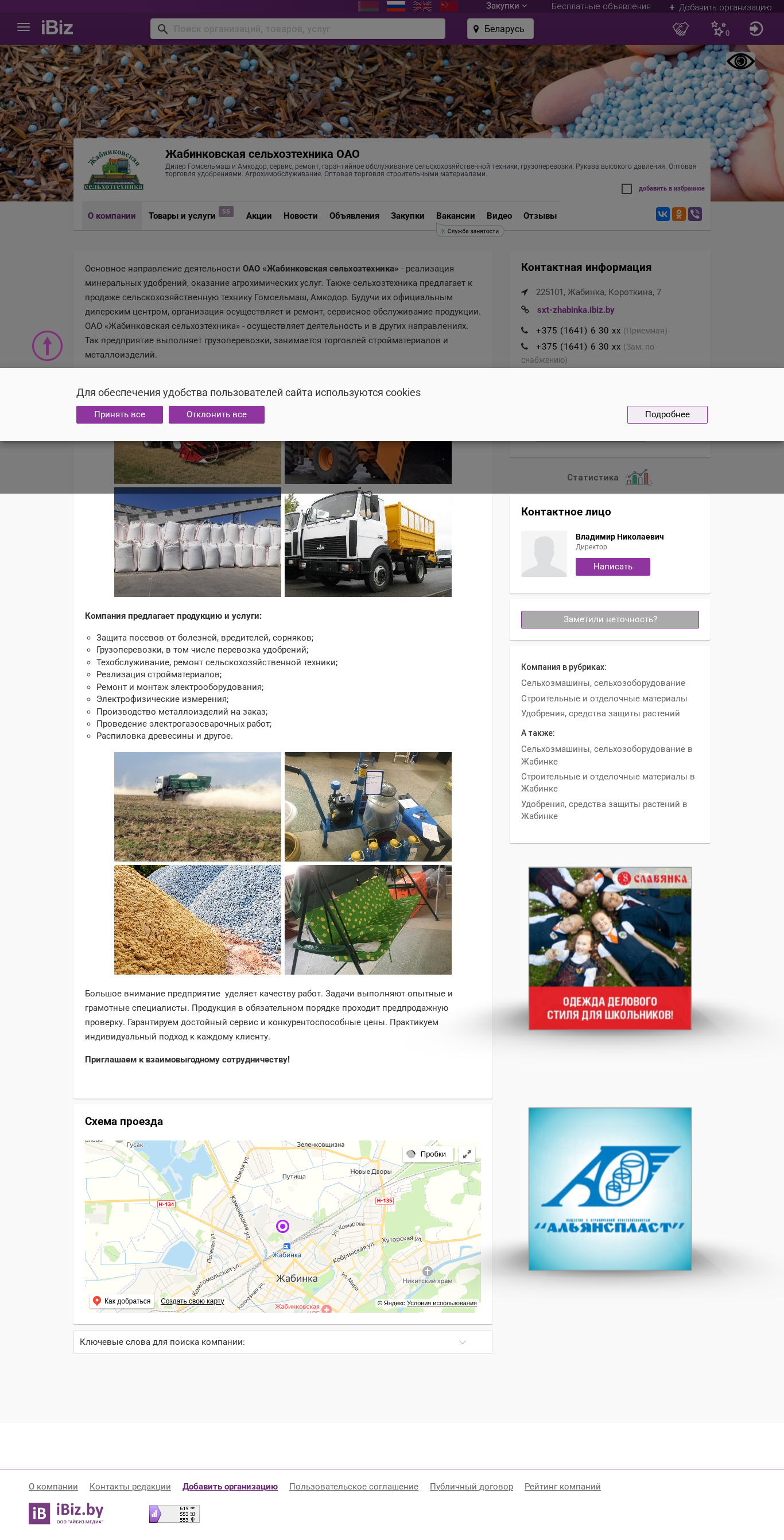Click the Альянспласт advertisement banner
The image size is (784, 1540).
[x=610, y=1189]
